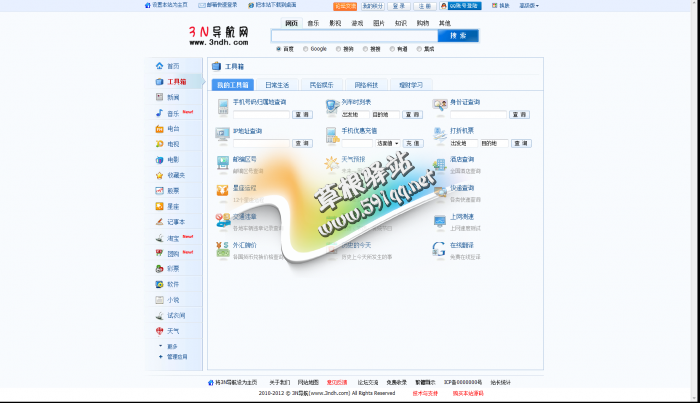This screenshot has height=403, width=700.
Task: Open the 天气 weather sidebar icon
Action: [159, 331]
